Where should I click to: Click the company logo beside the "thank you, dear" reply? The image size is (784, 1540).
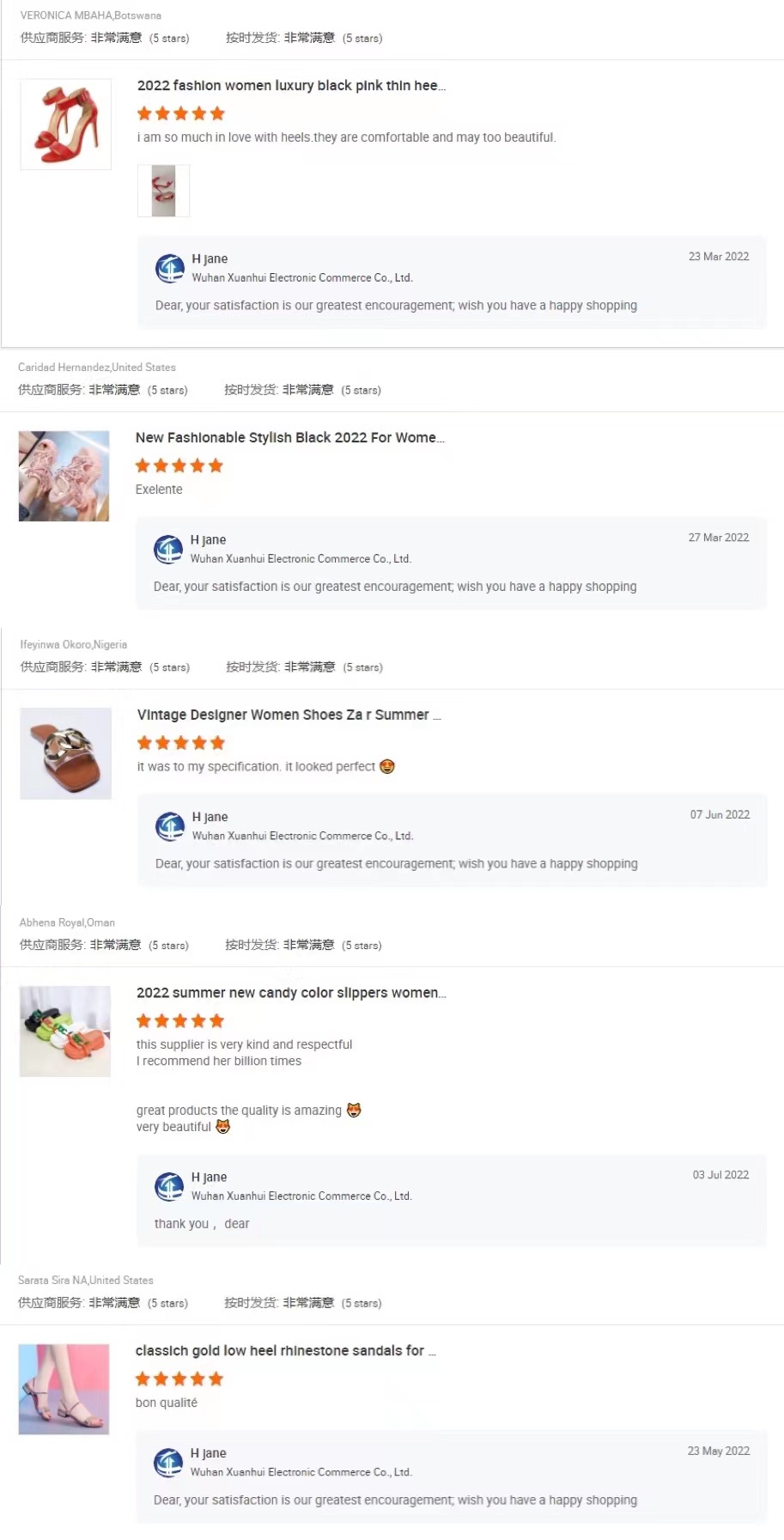click(x=169, y=1186)
